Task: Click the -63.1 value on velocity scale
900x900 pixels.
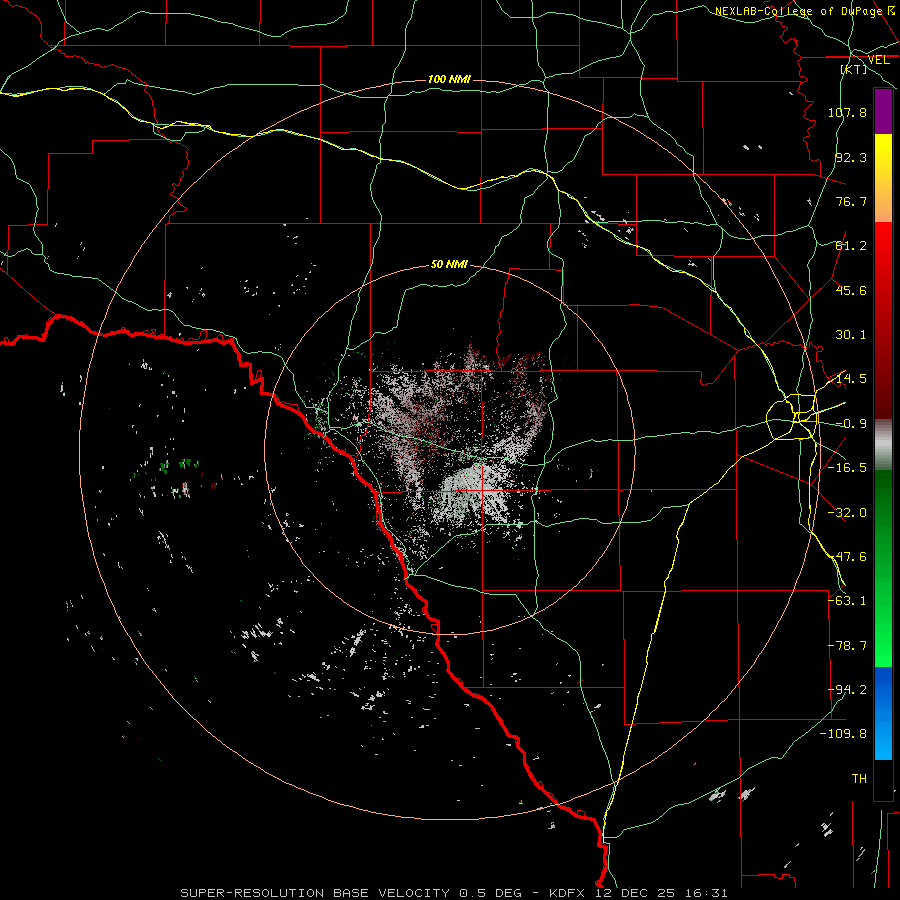Action: pos(847,601)
